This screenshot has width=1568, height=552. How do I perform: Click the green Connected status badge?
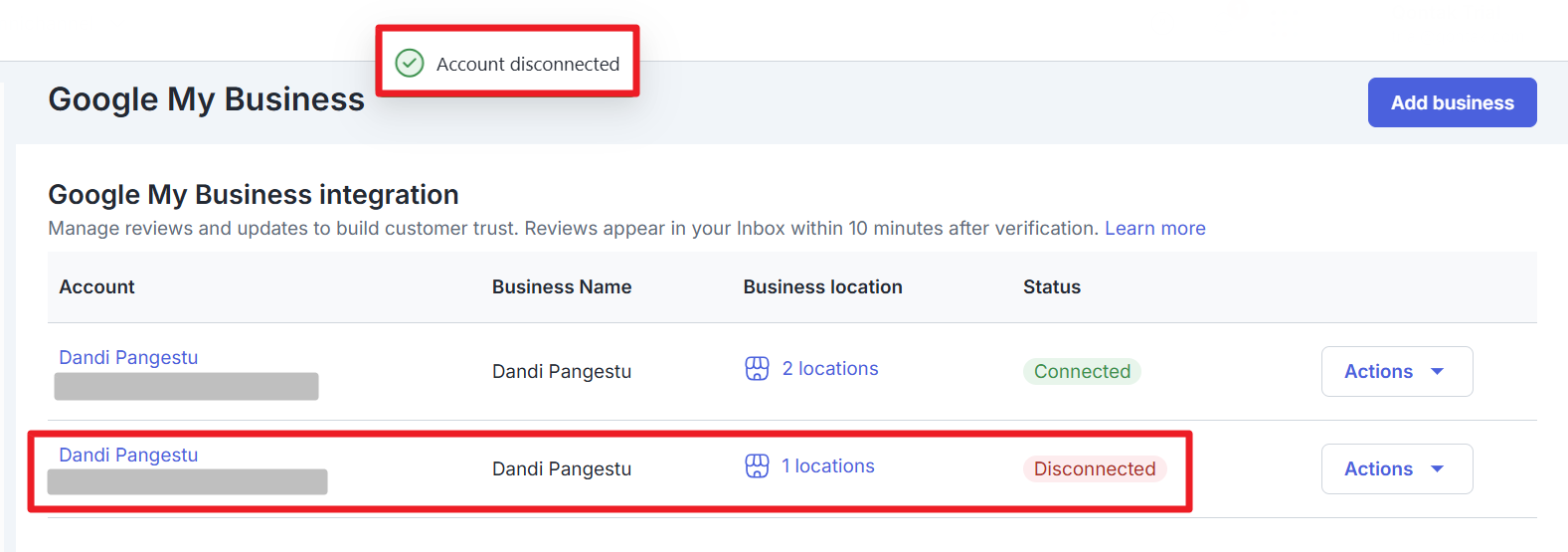click(1082, 371)
